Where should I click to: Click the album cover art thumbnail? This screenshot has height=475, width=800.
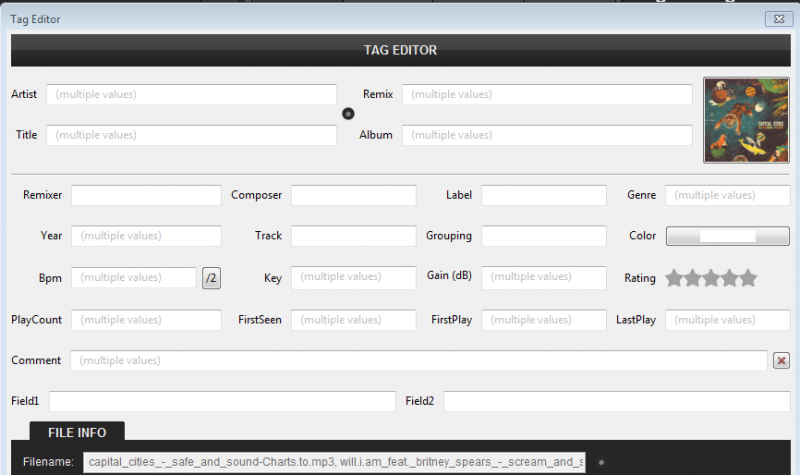746,120
